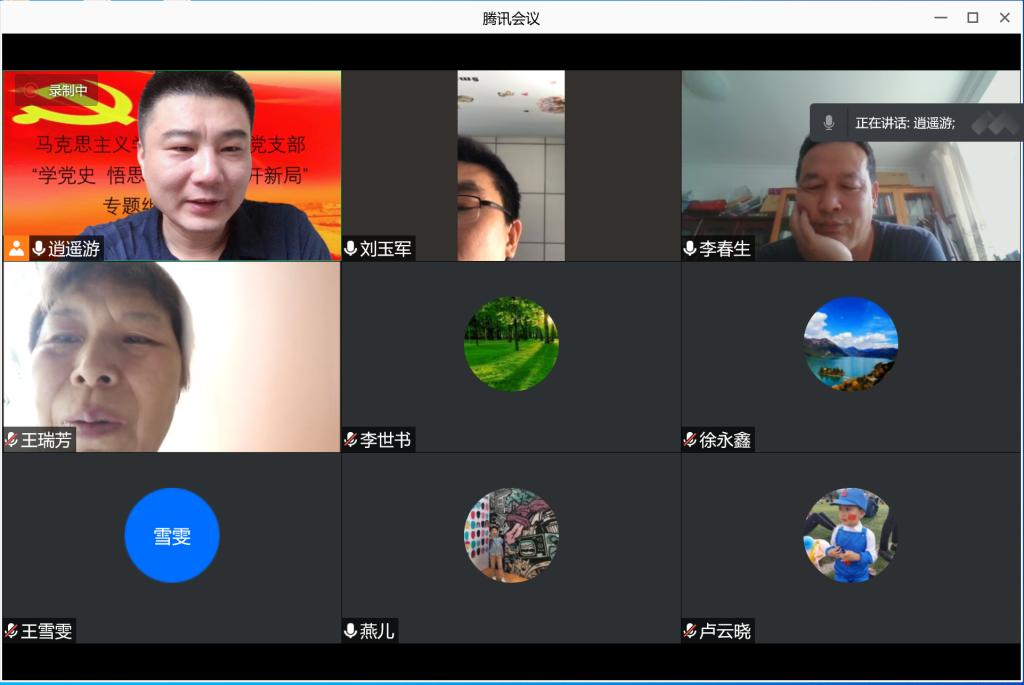Click the microphone icon beside 李春生
Screen dimensions: 1024x685
click(690, 249)
